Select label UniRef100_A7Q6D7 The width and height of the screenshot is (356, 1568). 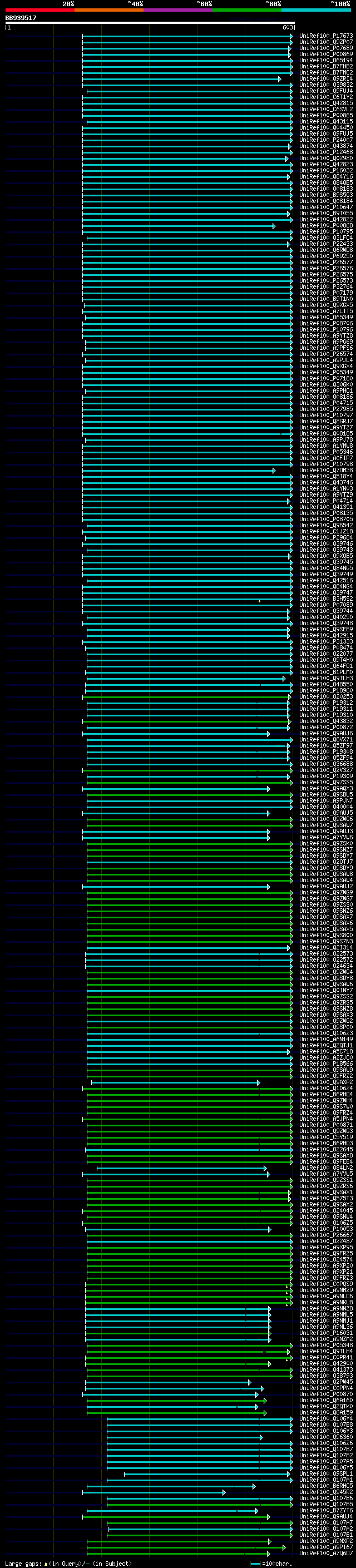click(326, 1553)
